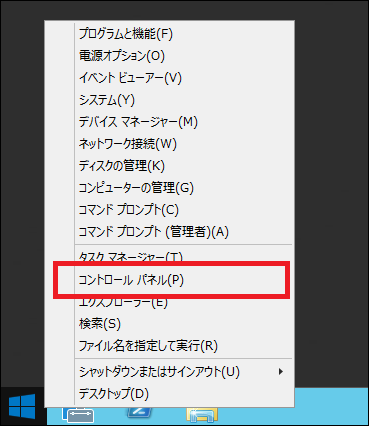
Task: Select コントロール パネル(P) from the menu
Action: [170, 280]
